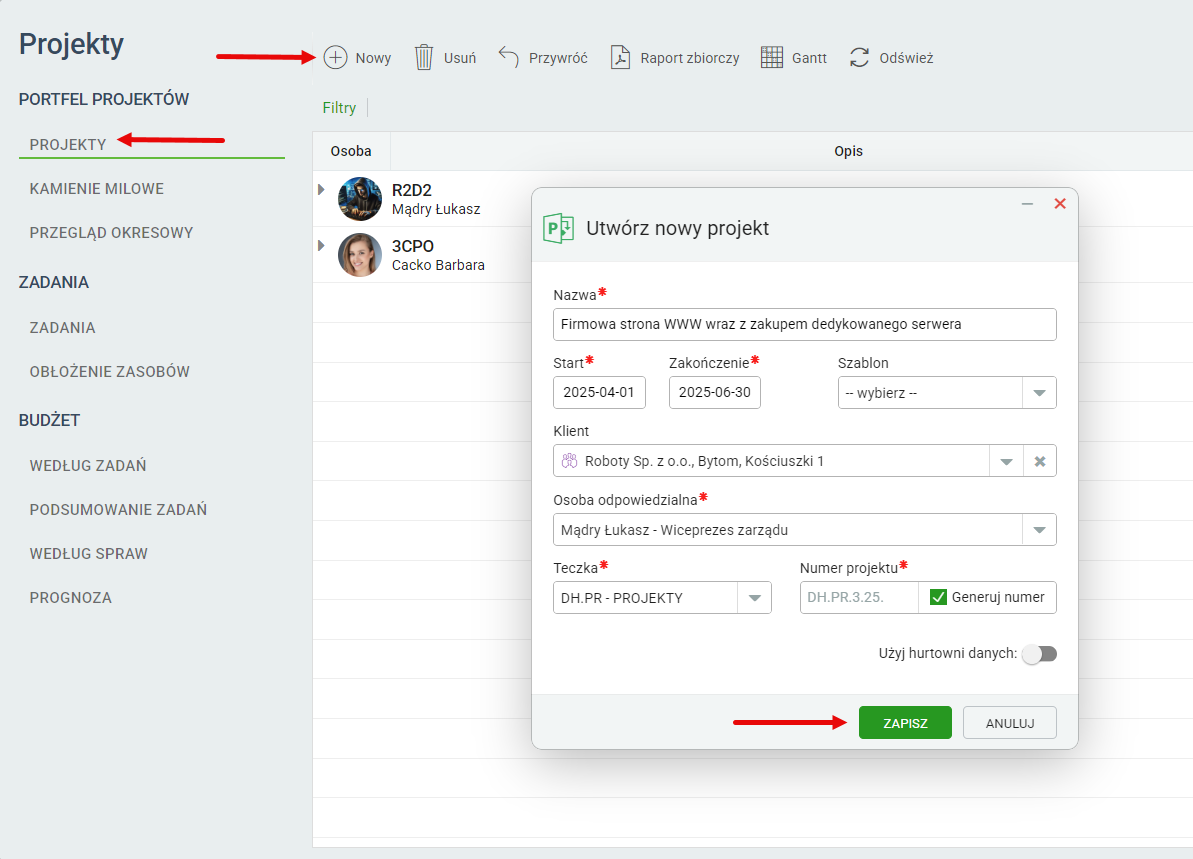This screenshot has width=1193, height=859.
Task: Click the project icon in dialog header
Action: tap(558, 228)
